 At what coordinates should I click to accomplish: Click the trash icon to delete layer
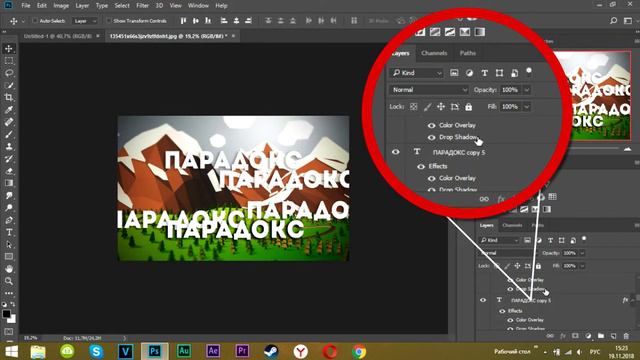[x=626, y=336]
